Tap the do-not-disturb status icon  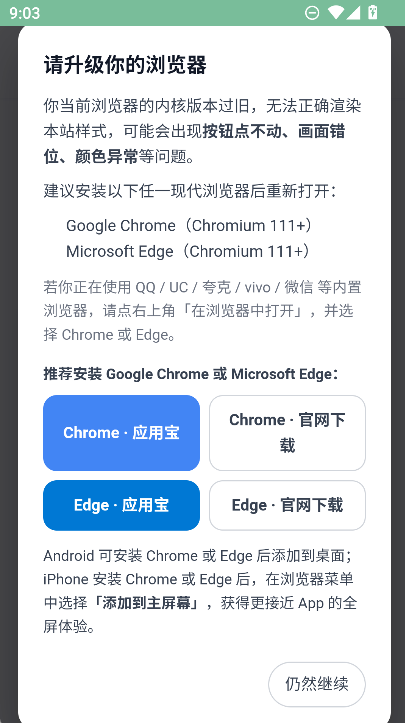coord(312,13)
